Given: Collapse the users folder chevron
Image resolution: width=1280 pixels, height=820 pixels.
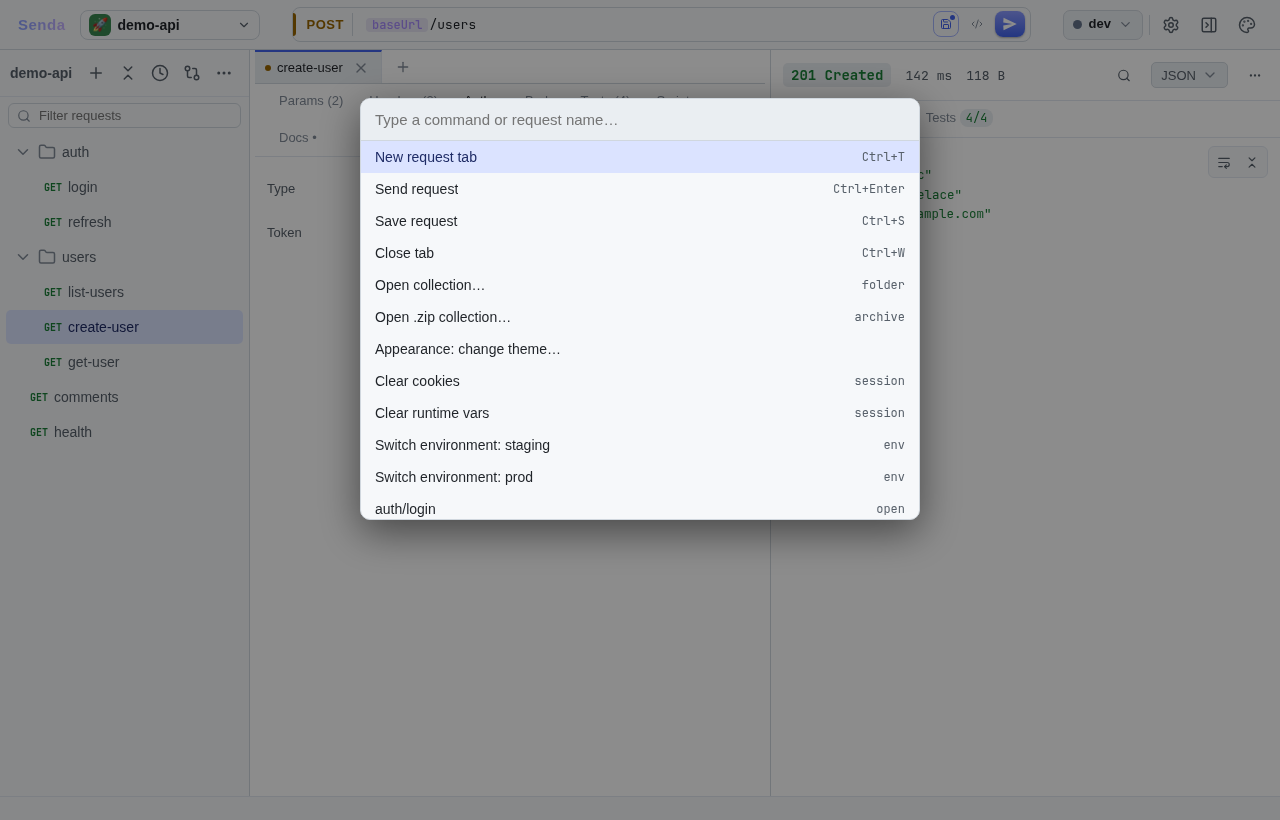Looking at the screenshot, I should (23, 257).
